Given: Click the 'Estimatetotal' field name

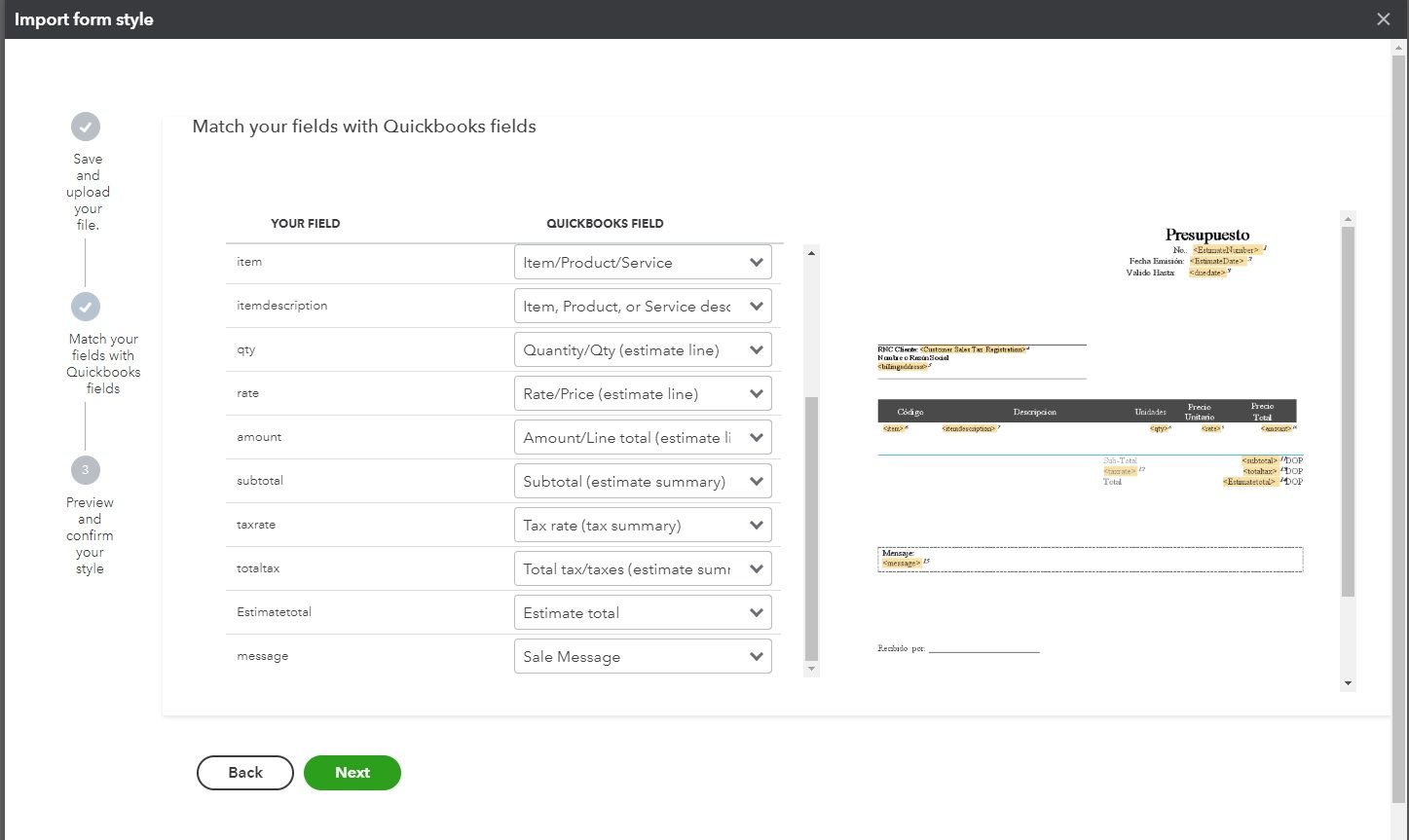Looking at the screenshot, I should tap(275, 612).
